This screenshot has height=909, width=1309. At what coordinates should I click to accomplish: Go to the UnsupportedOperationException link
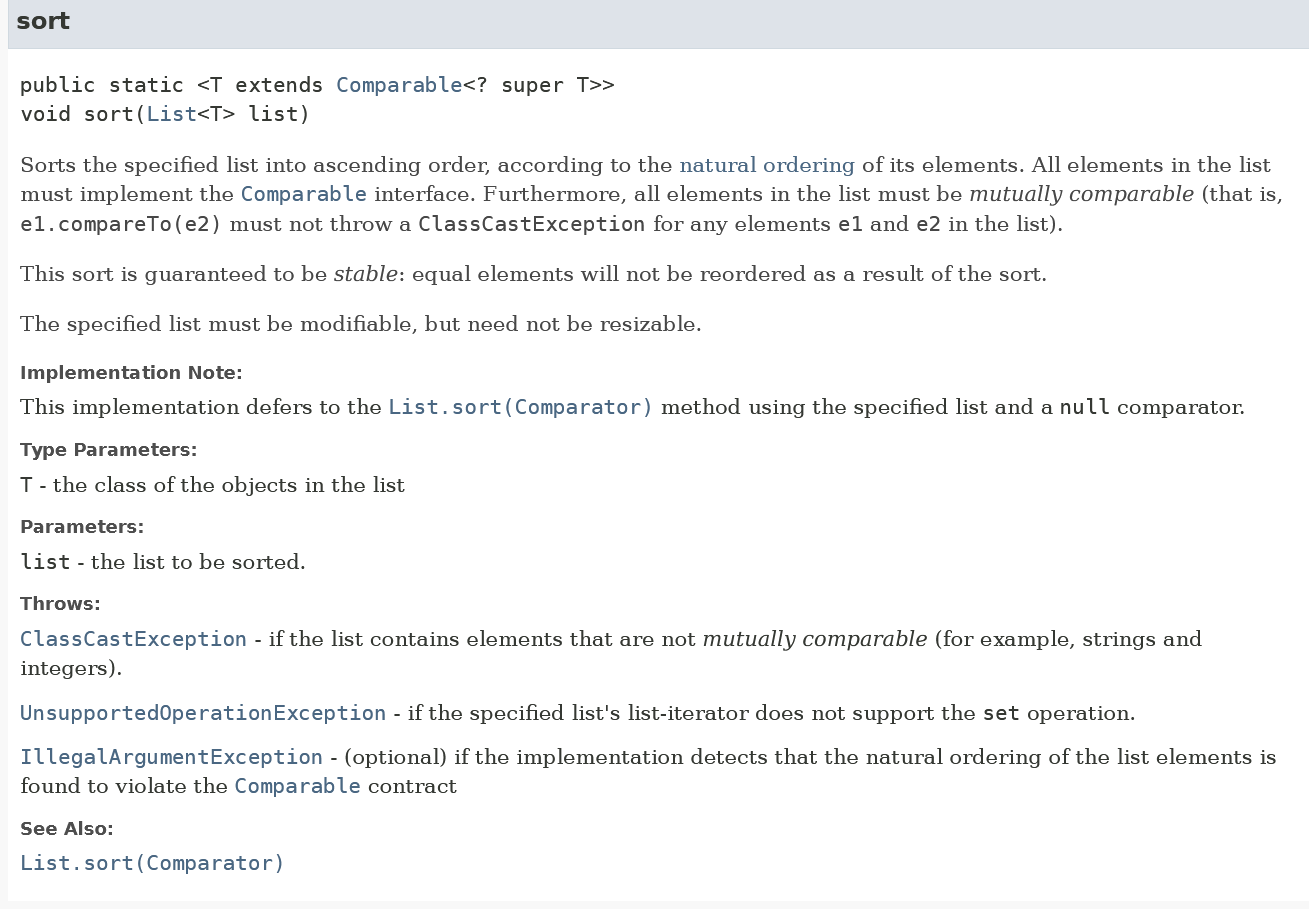203,713
